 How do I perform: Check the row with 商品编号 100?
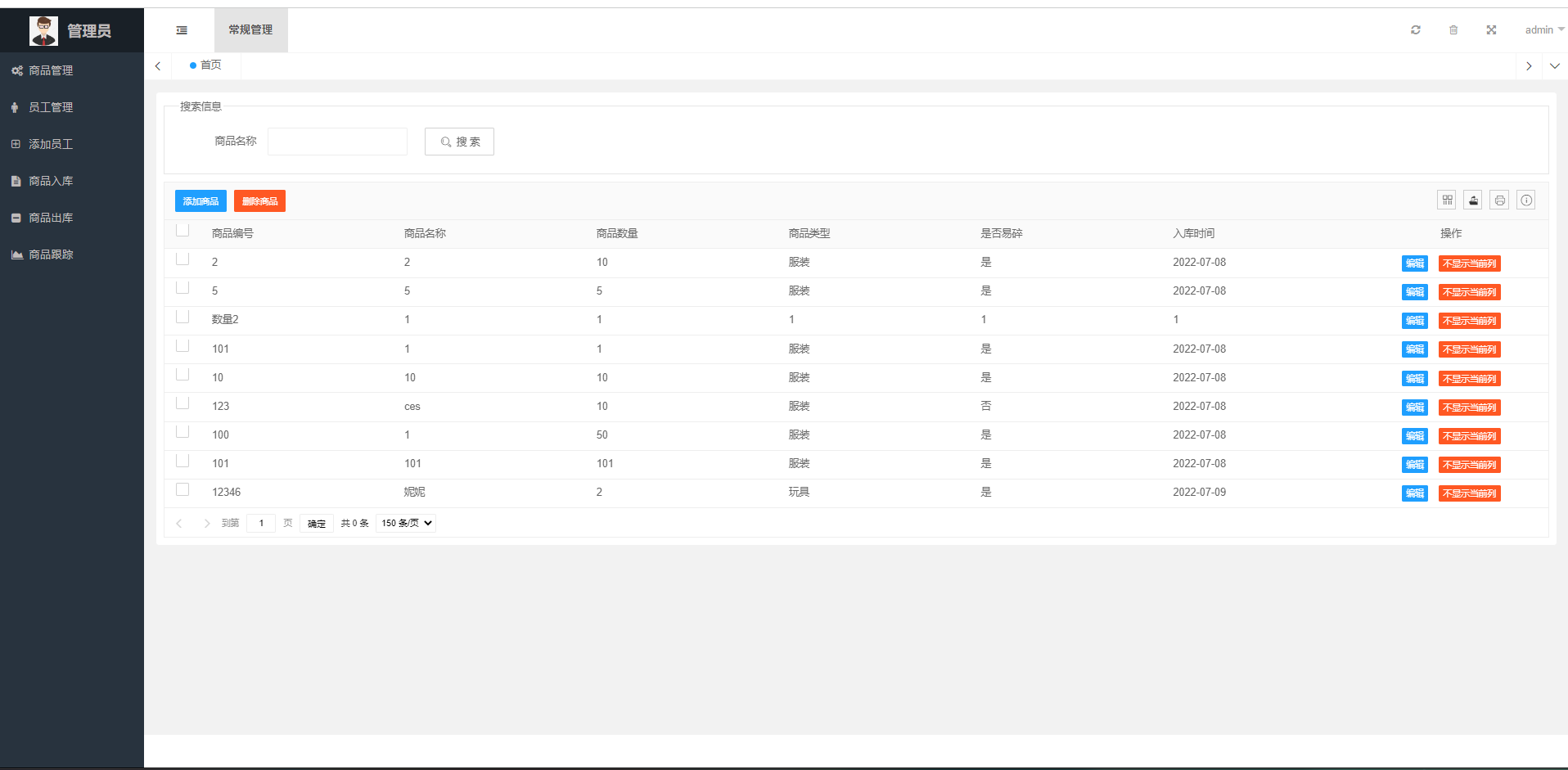click(x=182, y=432)
